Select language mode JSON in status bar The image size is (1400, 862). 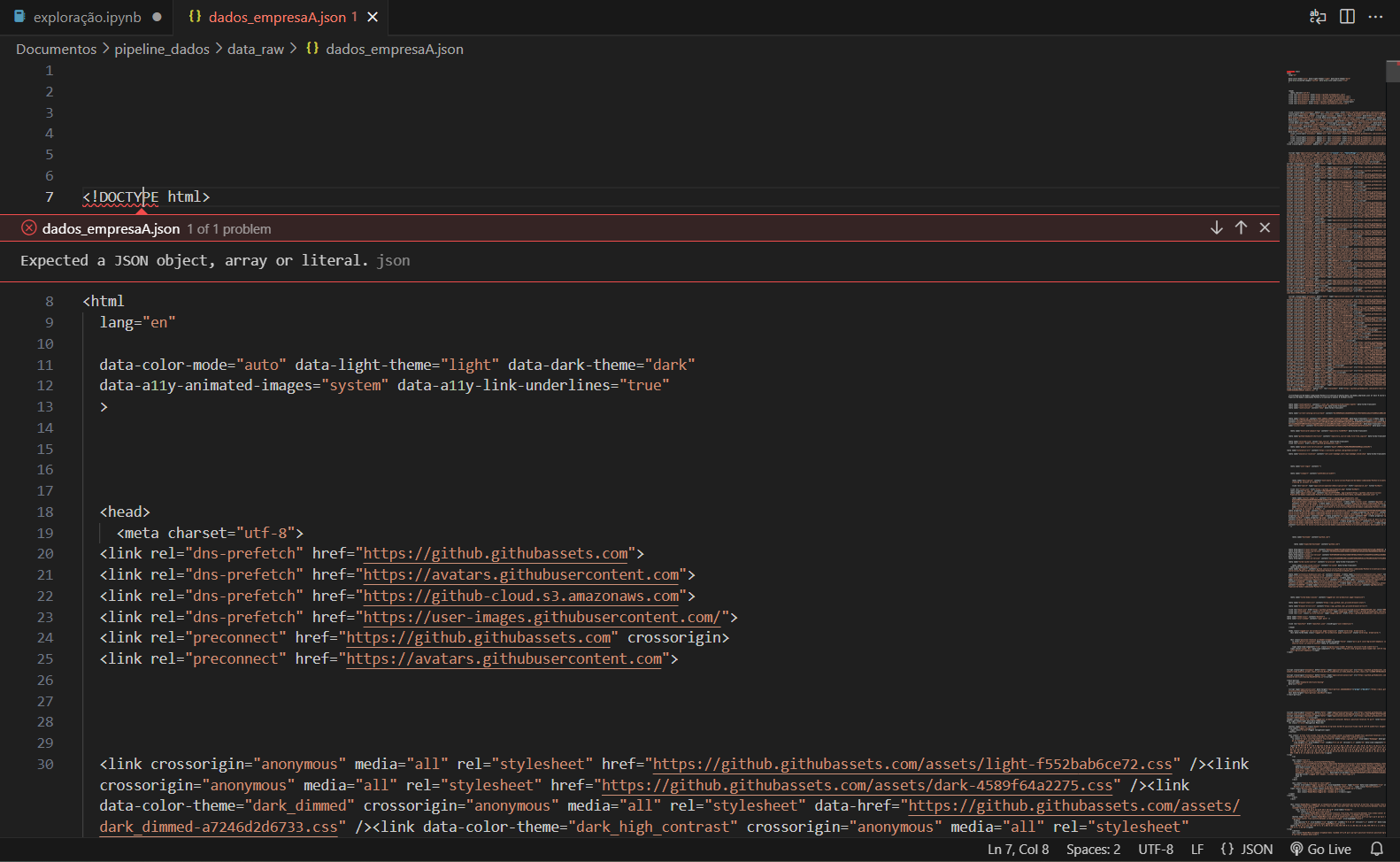(x=1247, y=850)
